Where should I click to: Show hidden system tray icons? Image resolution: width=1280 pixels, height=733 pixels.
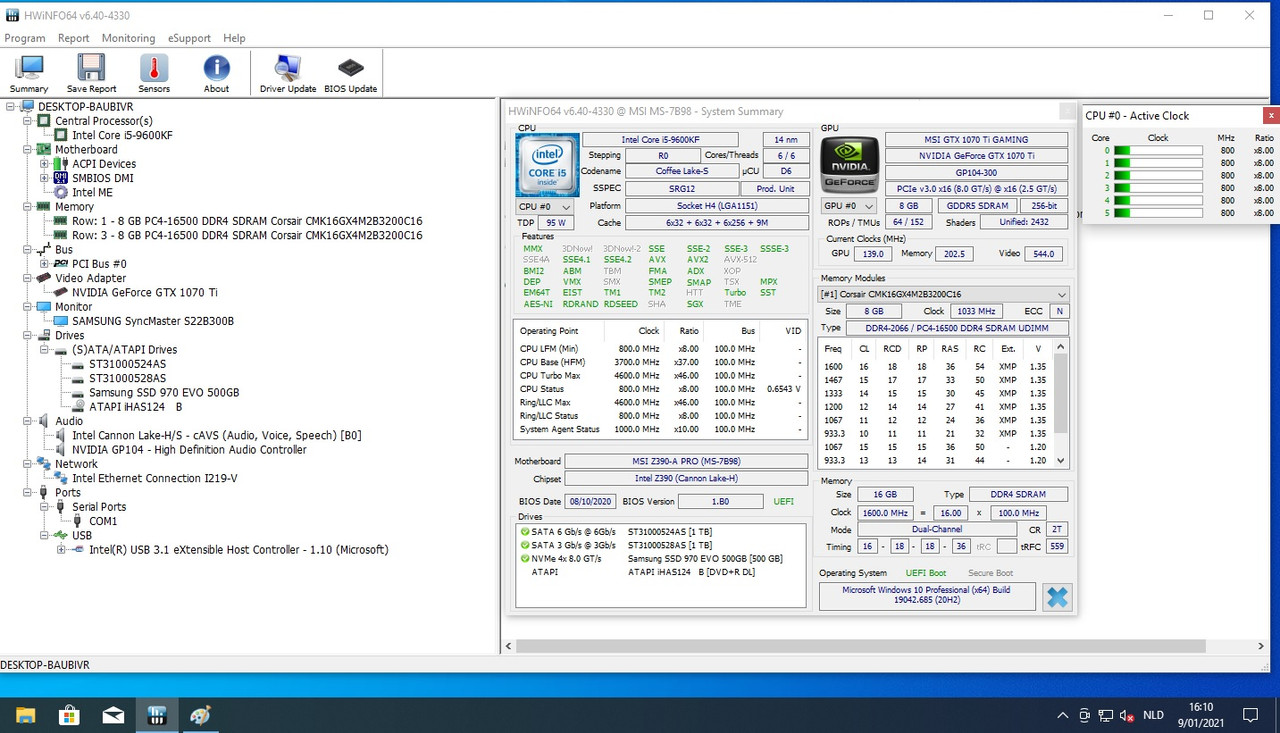click(1063, 716)
